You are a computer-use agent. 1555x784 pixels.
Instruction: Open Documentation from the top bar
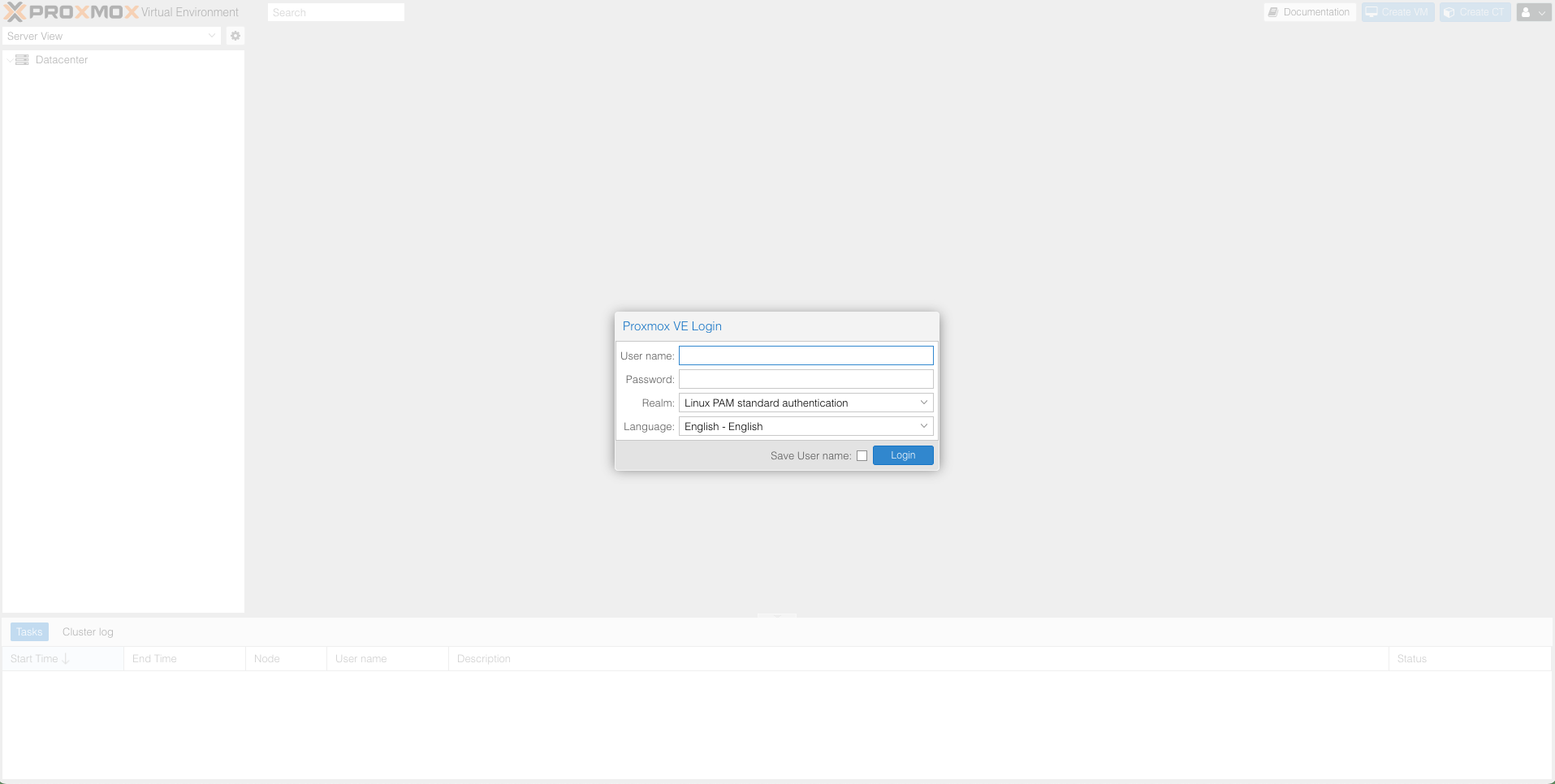coord(1309,12)
